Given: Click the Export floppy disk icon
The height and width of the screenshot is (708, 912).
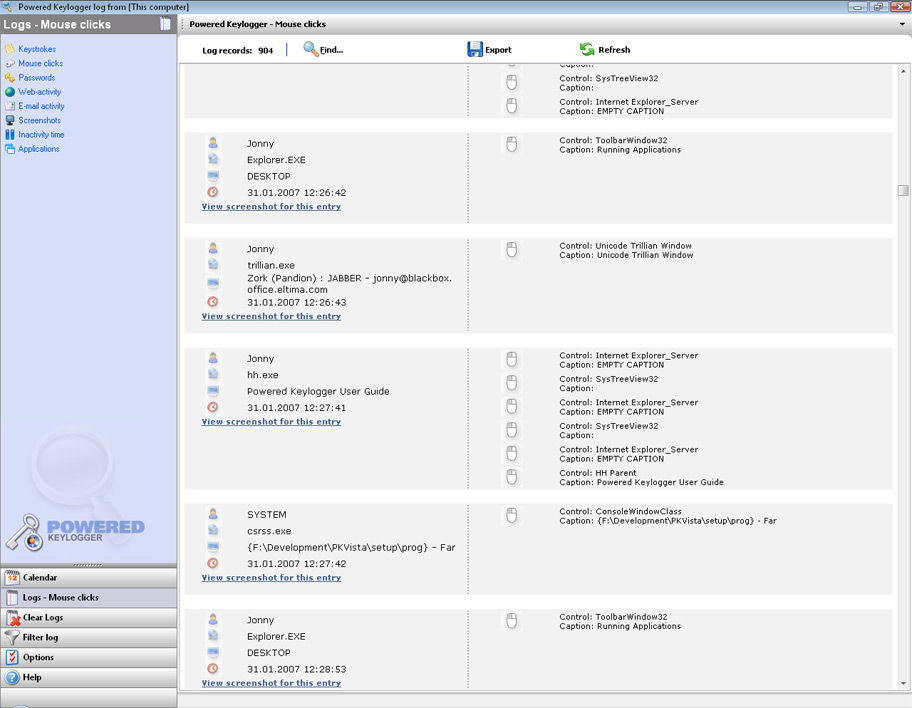Looking at the screenshot, I should (x=475, y=49).
